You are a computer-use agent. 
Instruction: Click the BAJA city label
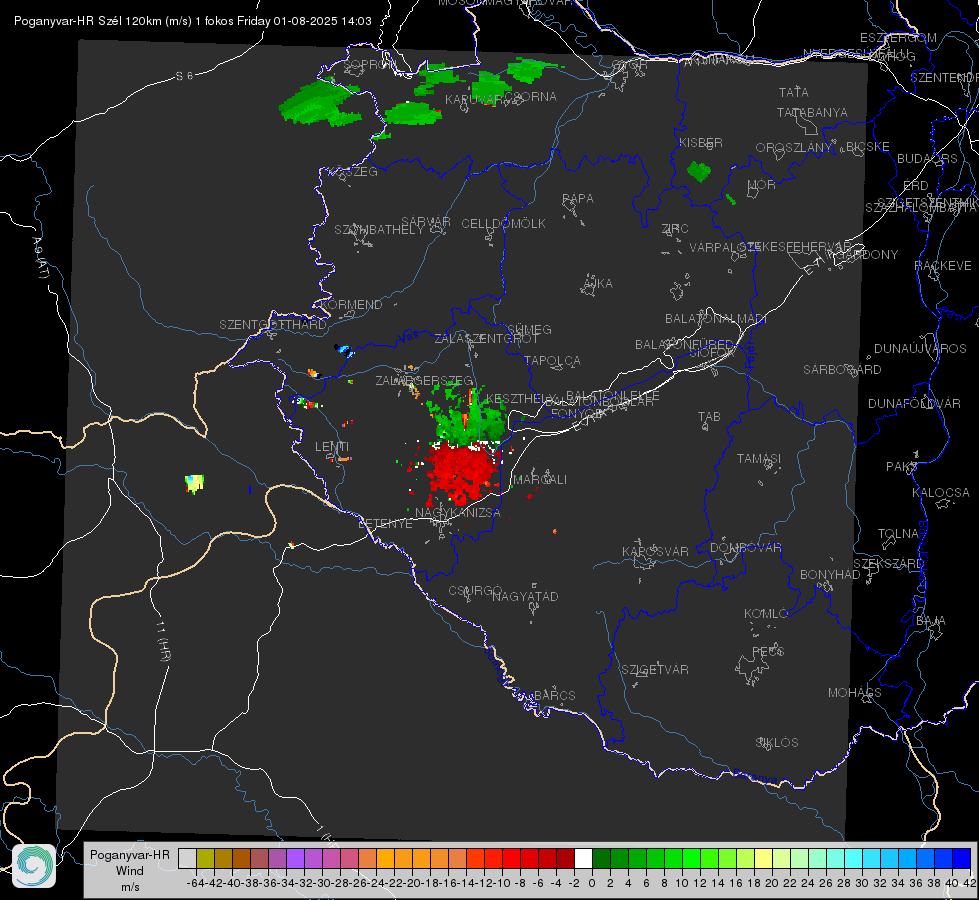tap(931, 620)
